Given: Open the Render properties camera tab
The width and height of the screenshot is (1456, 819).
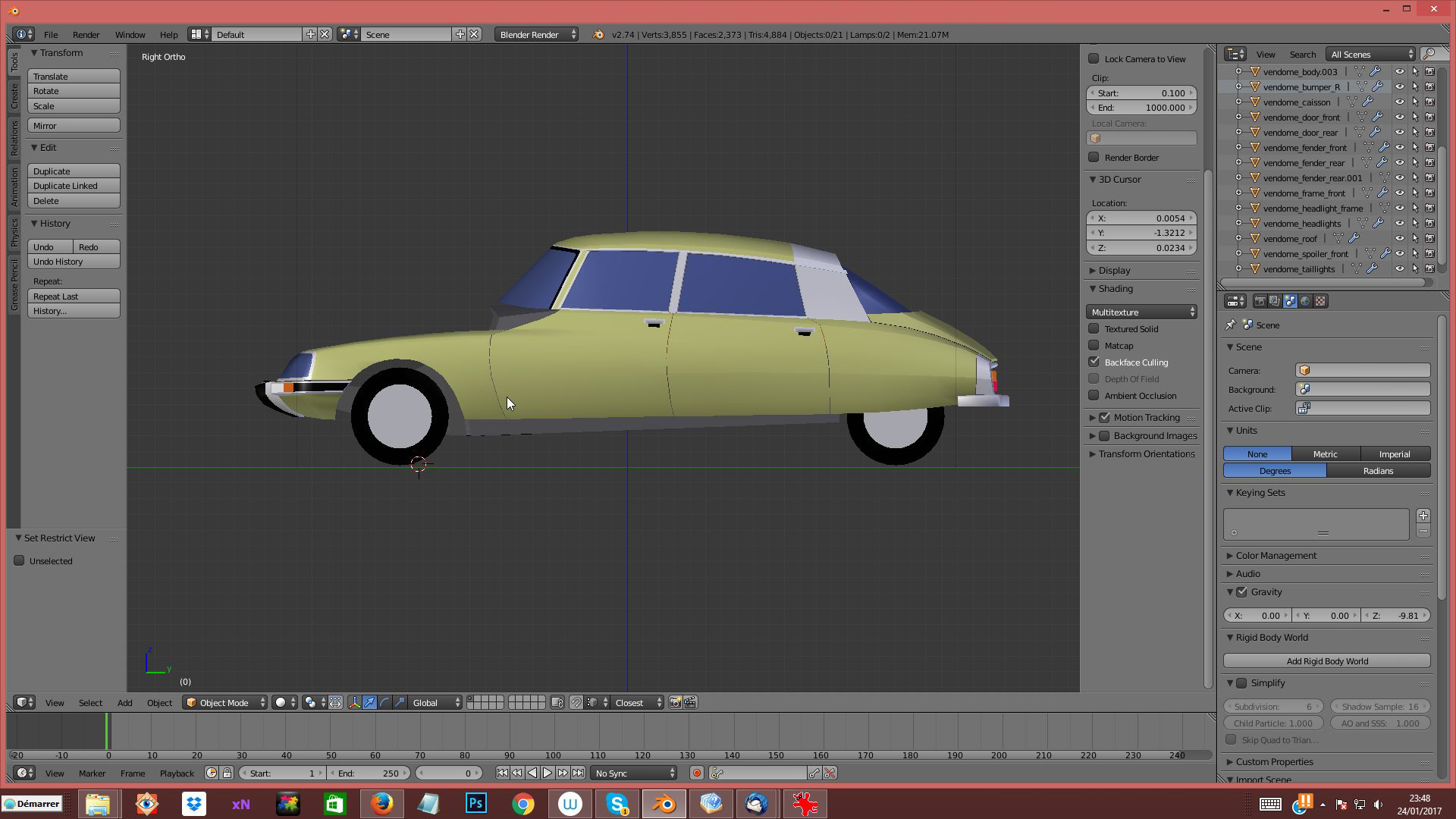Looking at the screenshot, I should click(x=1260, y=301).
